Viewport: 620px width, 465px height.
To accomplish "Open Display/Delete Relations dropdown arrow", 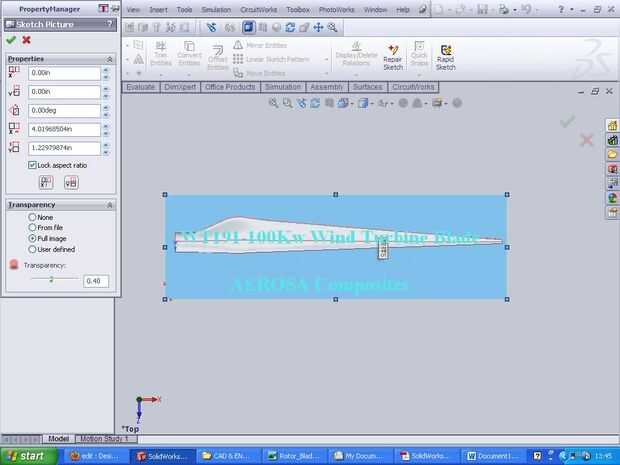I will tap(356, 75).
